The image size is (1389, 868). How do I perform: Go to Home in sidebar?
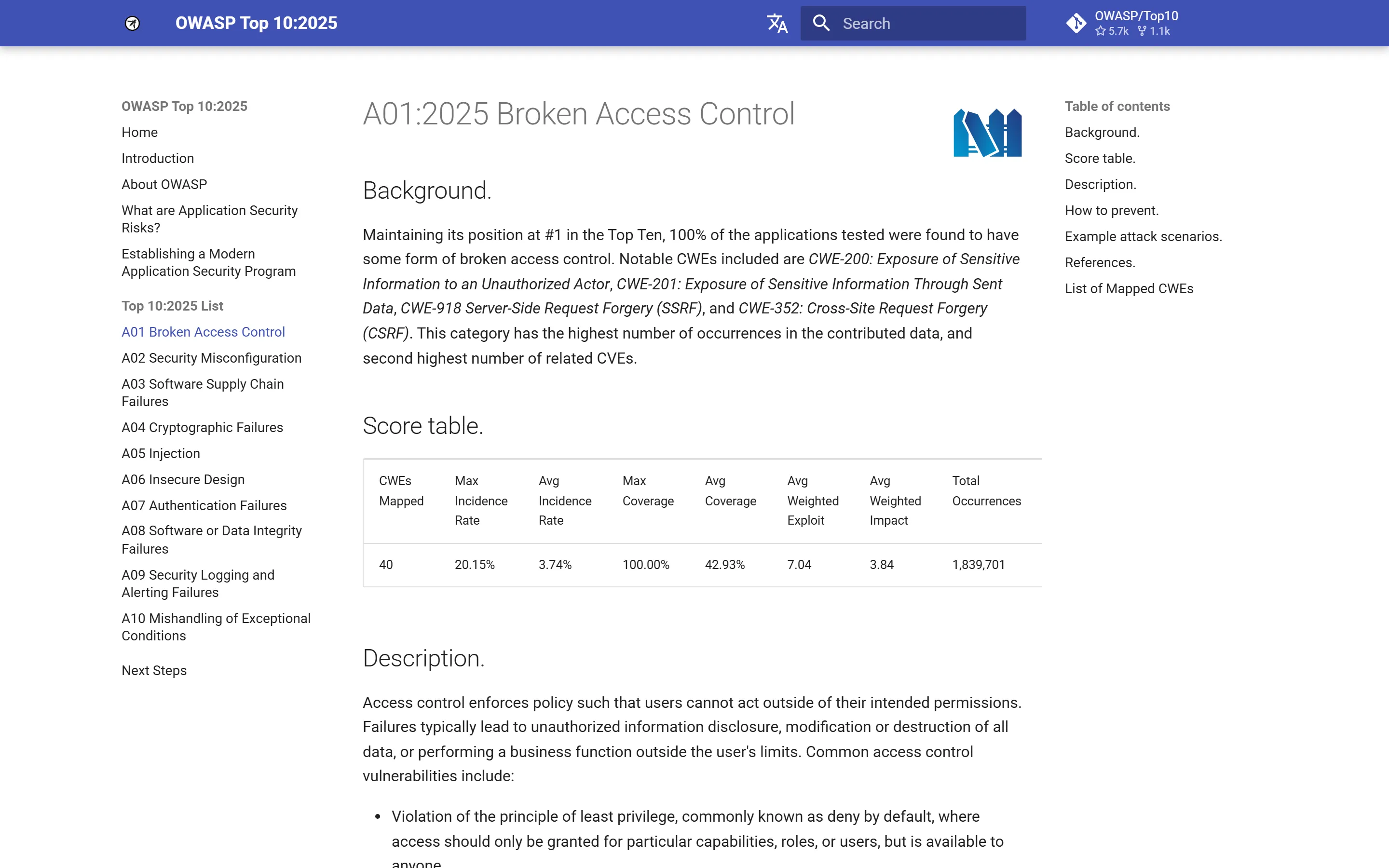(139, 132)
